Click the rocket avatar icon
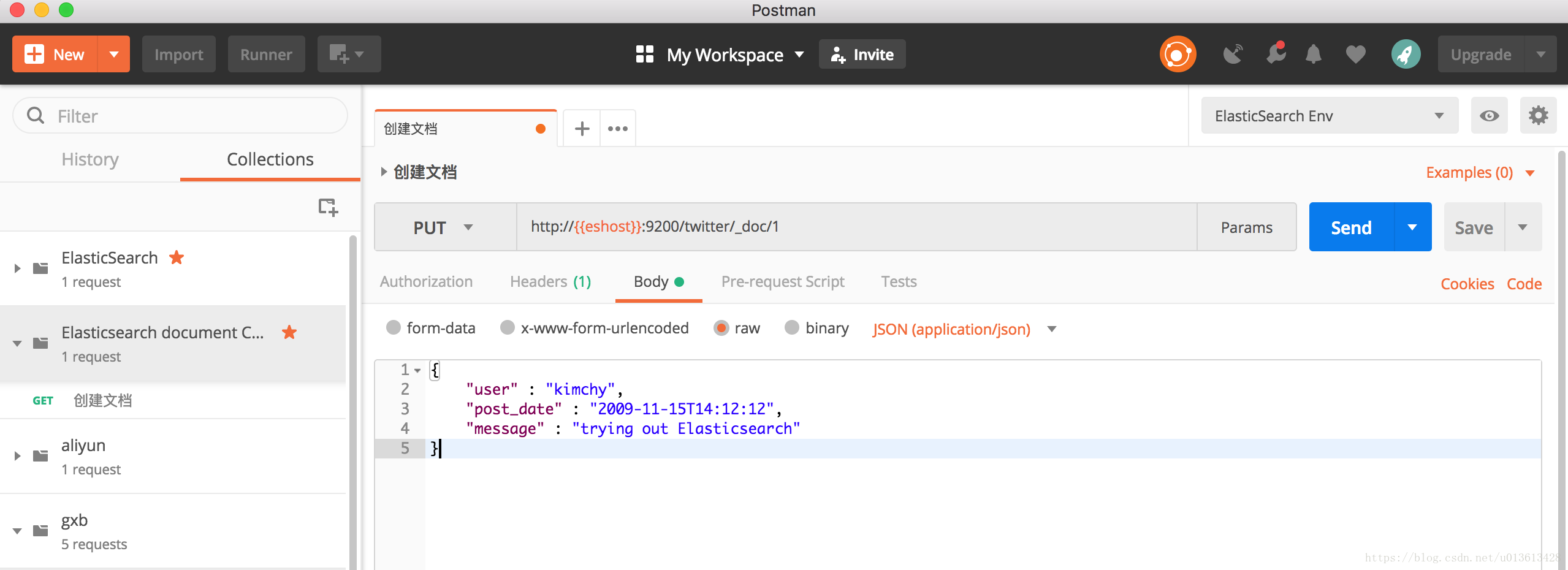This screenshot has width=1568, height=570. [x=1406, y=54]
